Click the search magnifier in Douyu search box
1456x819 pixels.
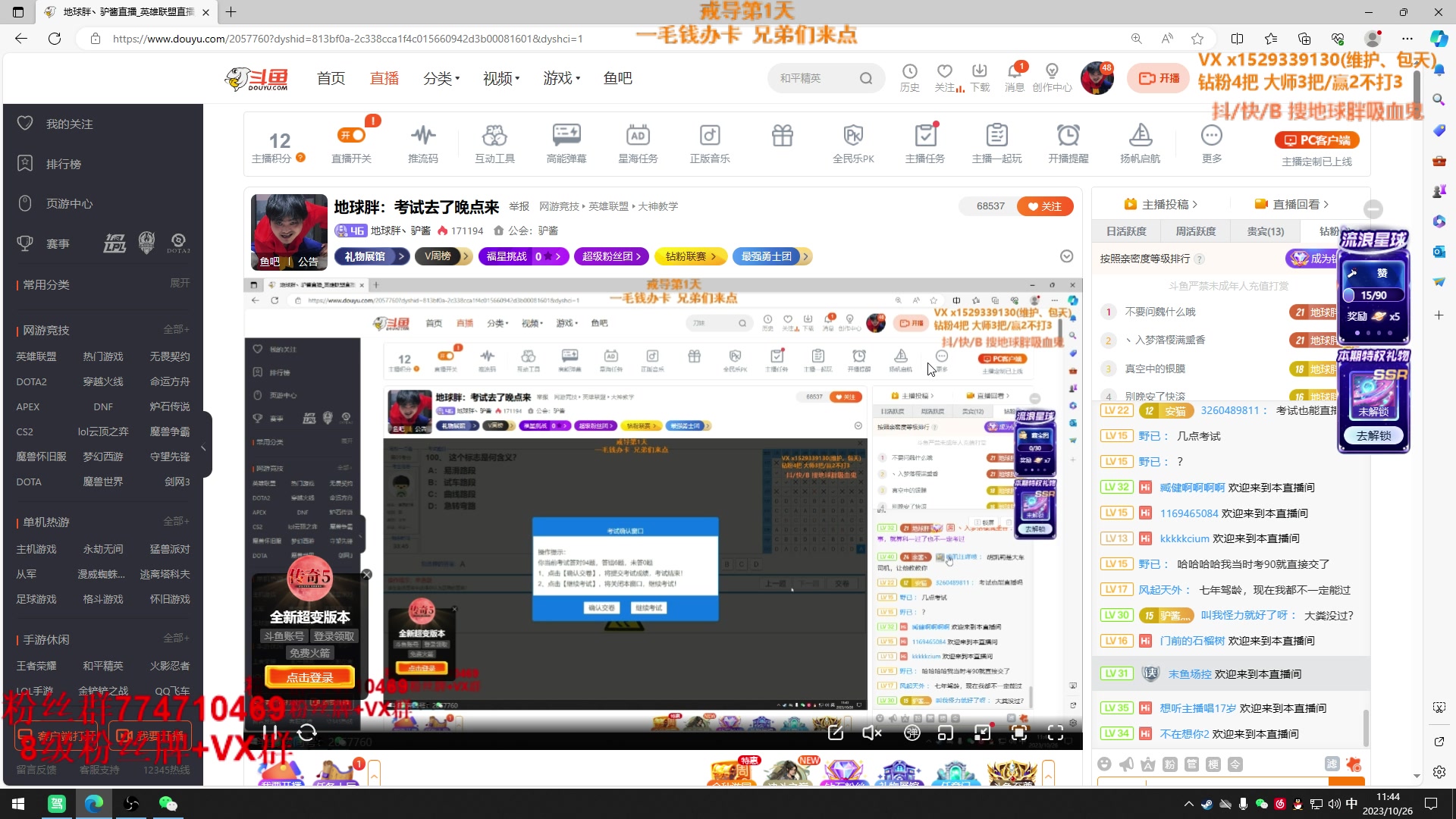[866, 78]
